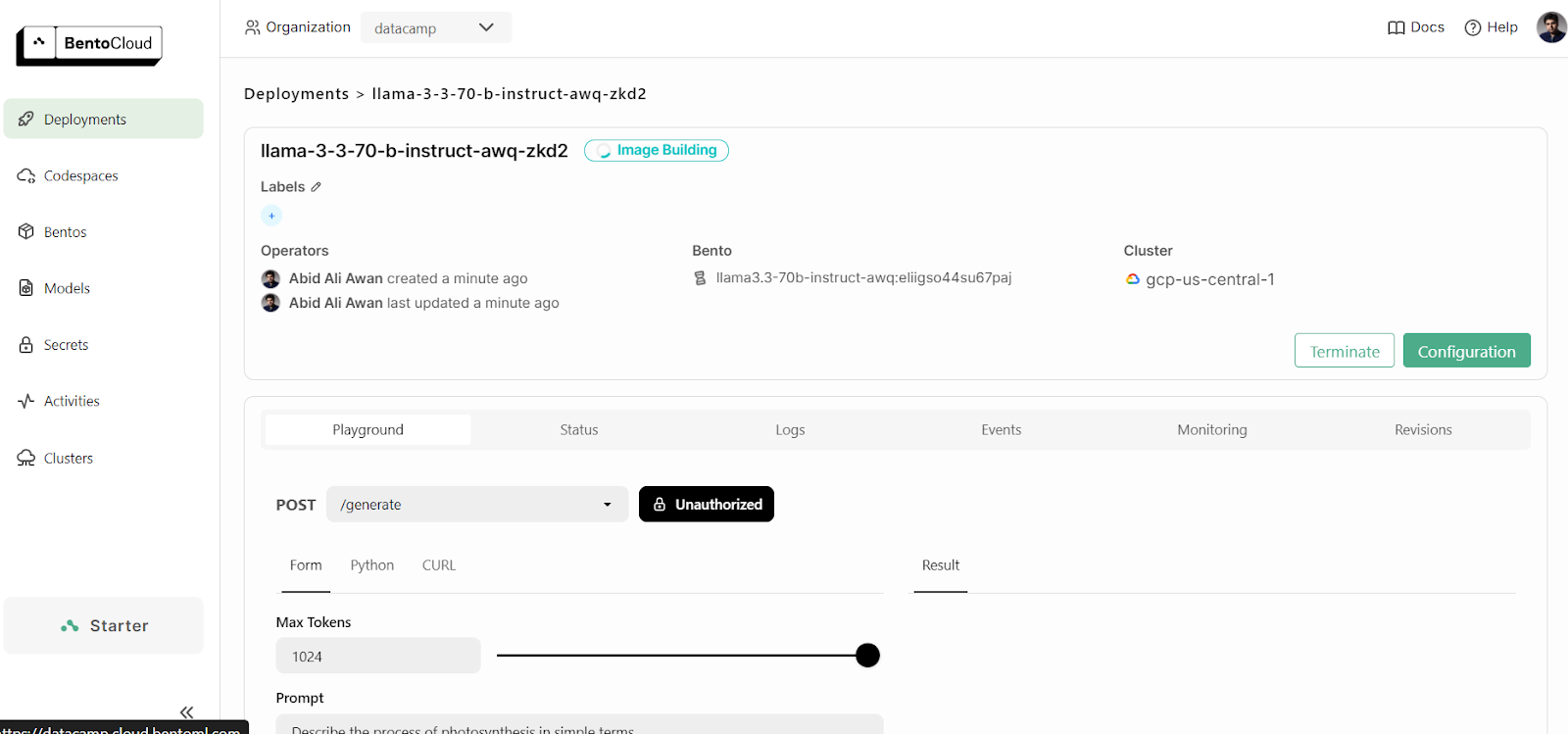Click the Unauthorized button
The height and width of the screenshot is (734, 1568).
pyautogui.click(x=707, y=505)
